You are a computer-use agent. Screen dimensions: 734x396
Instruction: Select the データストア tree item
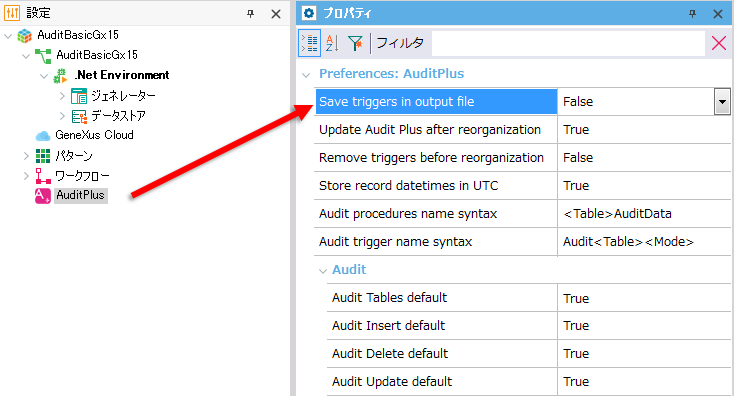pyautogui.click(x=118, y=116)
